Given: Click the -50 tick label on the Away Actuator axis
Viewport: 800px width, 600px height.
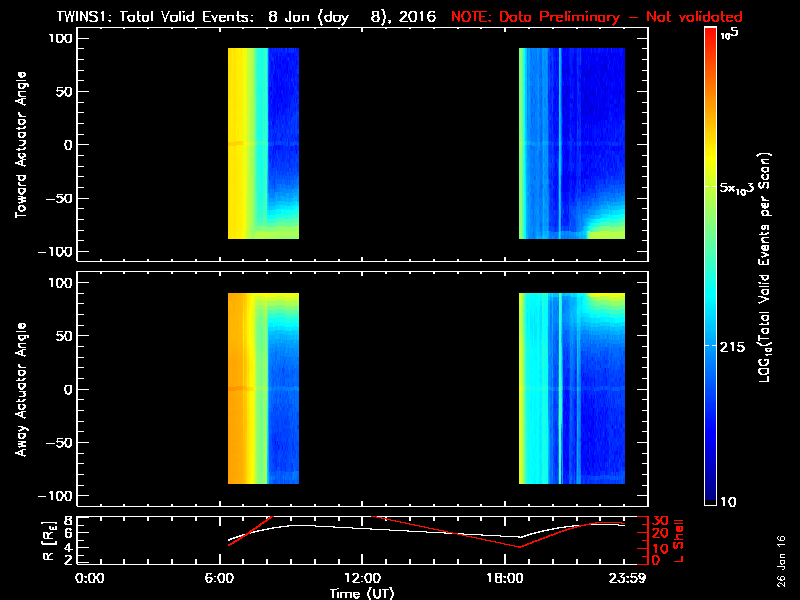Looking at the screenshot, I should [x=61, y=442].
